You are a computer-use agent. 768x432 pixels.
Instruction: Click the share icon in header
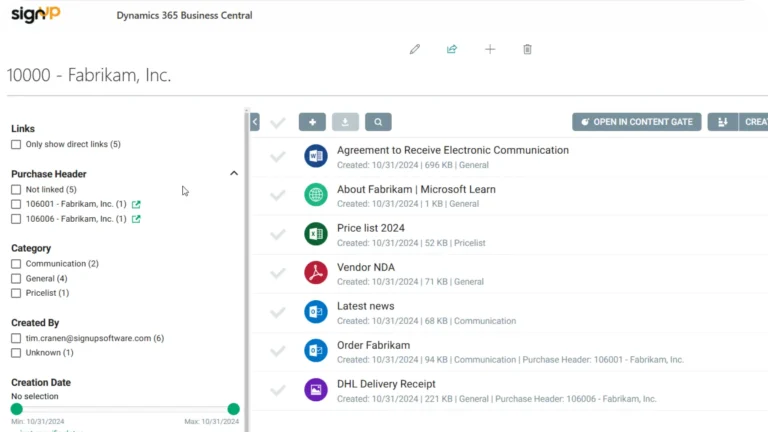pyautogui.click(x=452, y=49)
